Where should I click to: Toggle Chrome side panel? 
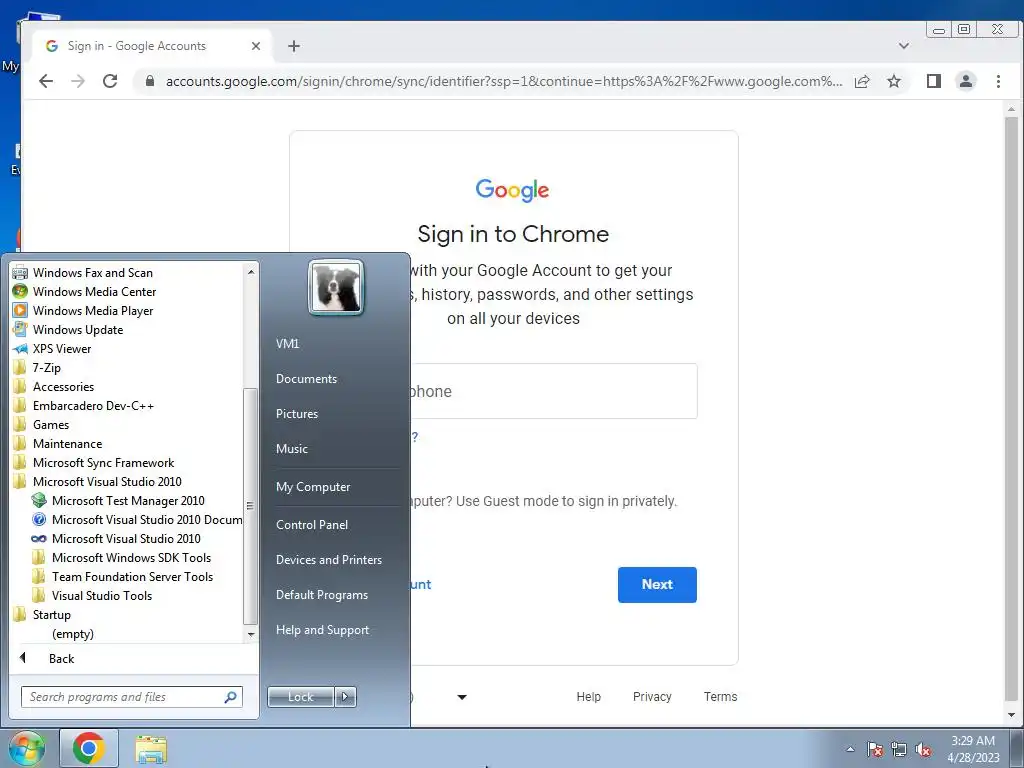click(x=934, y=81)
